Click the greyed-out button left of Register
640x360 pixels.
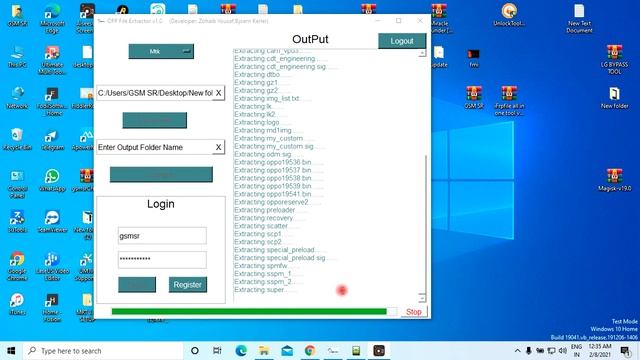click(x=137, y=284)
